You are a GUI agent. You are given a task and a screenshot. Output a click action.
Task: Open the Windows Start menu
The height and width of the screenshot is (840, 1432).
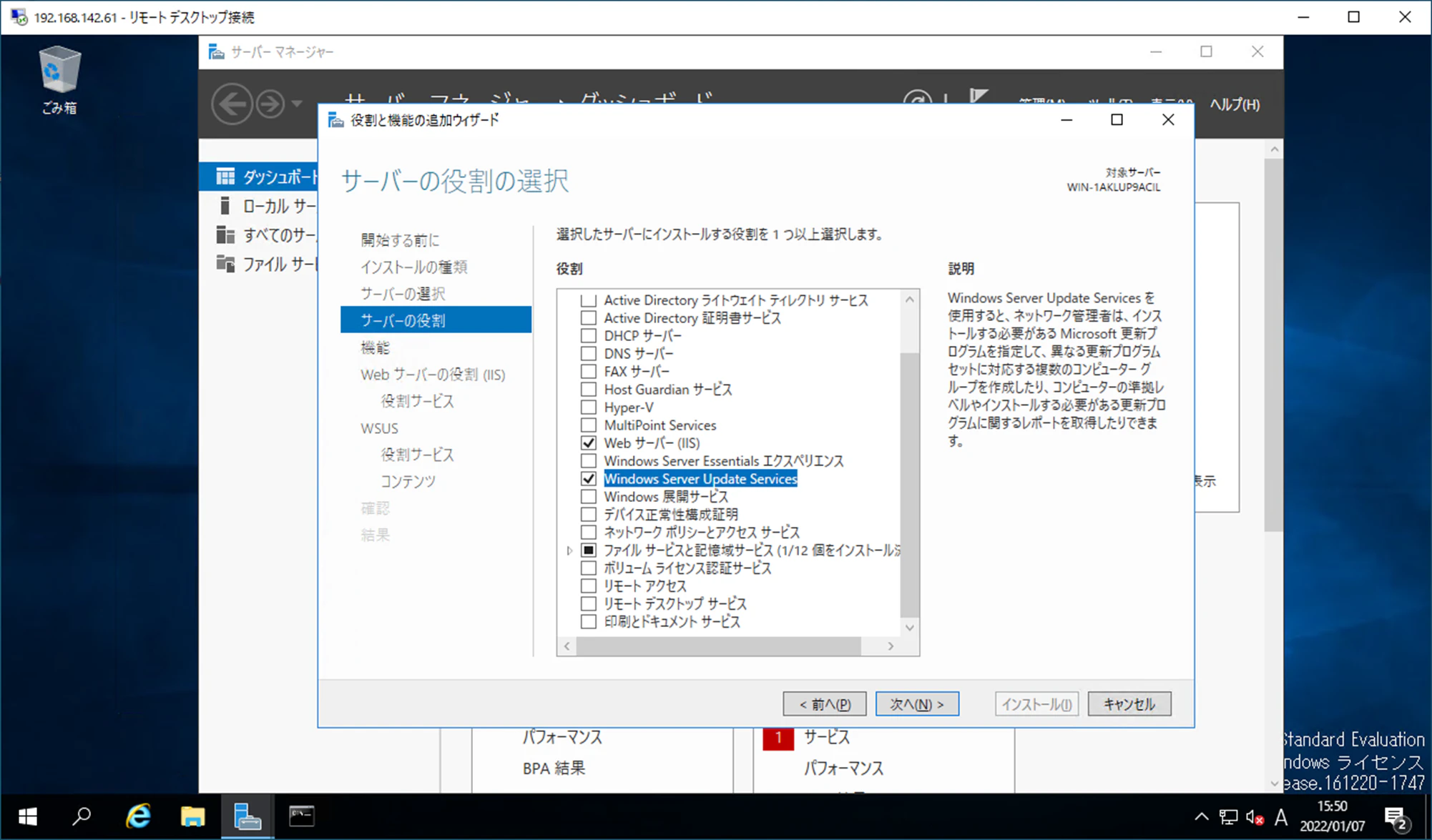pyautogui.click(x=27, y=816)
